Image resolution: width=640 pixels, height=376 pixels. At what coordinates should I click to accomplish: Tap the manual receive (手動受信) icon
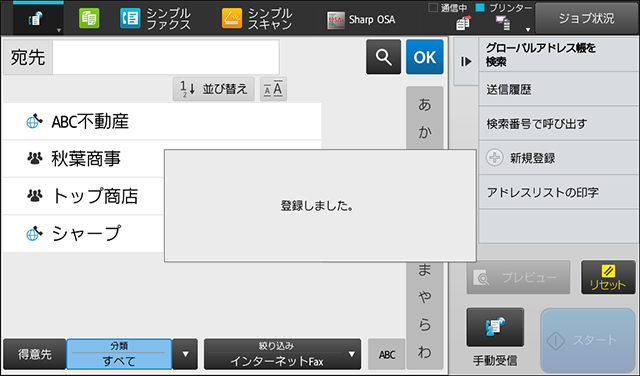pos(495,327)
